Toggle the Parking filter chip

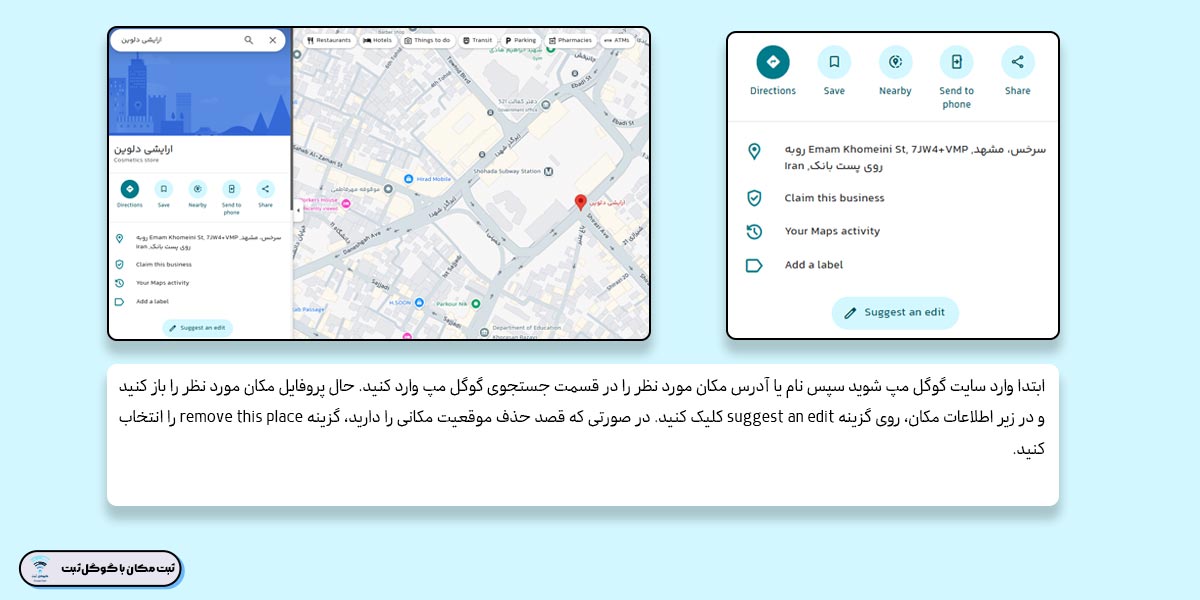click(x=521, y=40)
